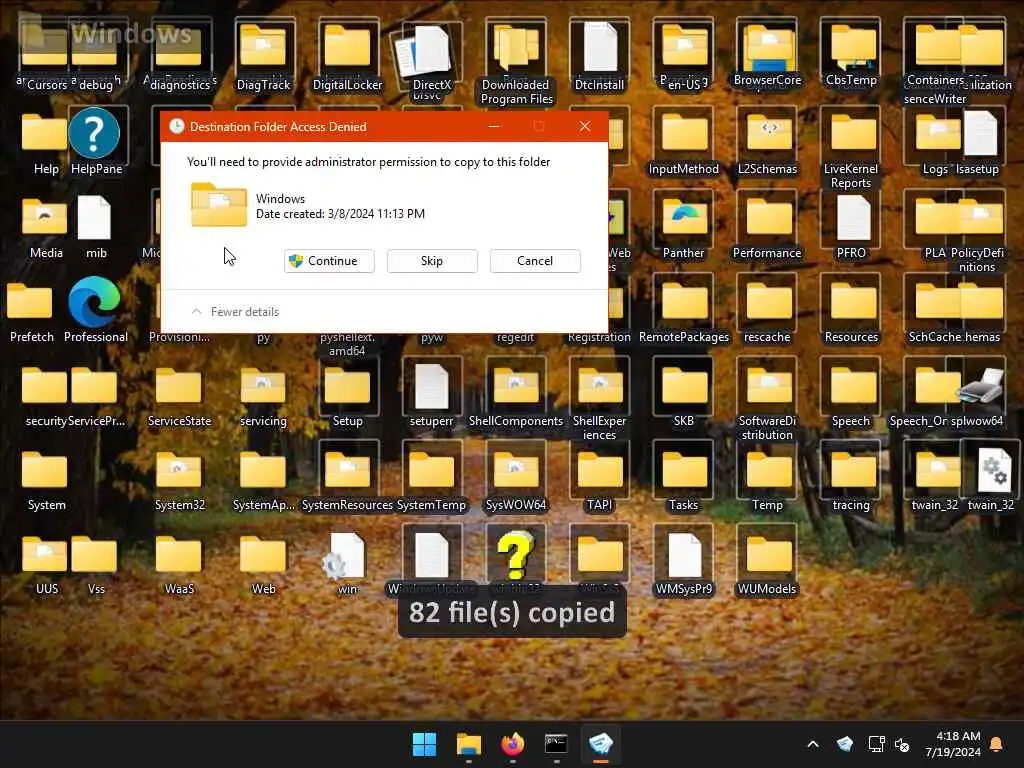1024x768 pixels.
Task: Select the splwow64 printer icon
Action: tap(980, 385)
